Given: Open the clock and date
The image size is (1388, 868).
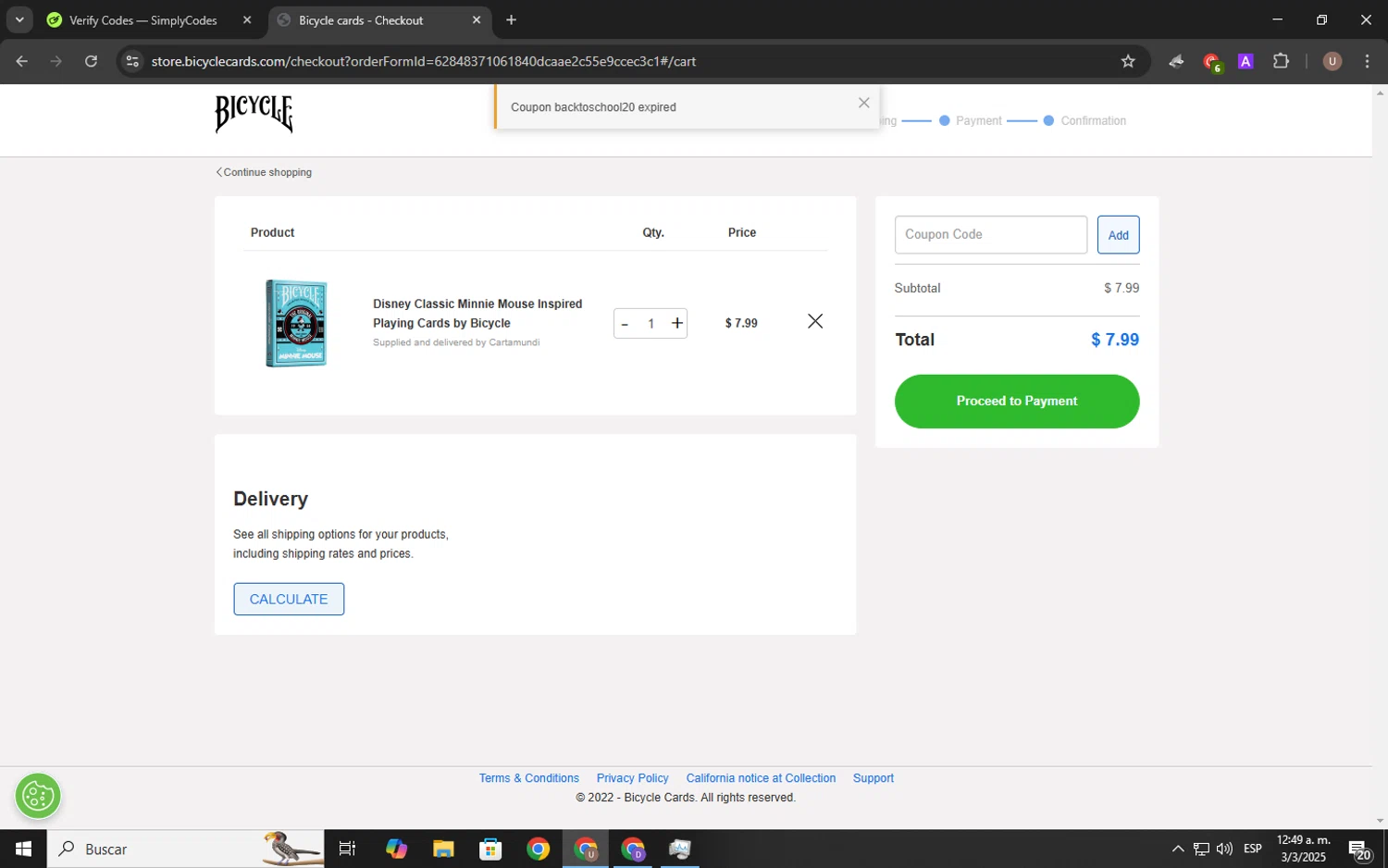Looking at the screenshot, I should (x=1303, y=849).
